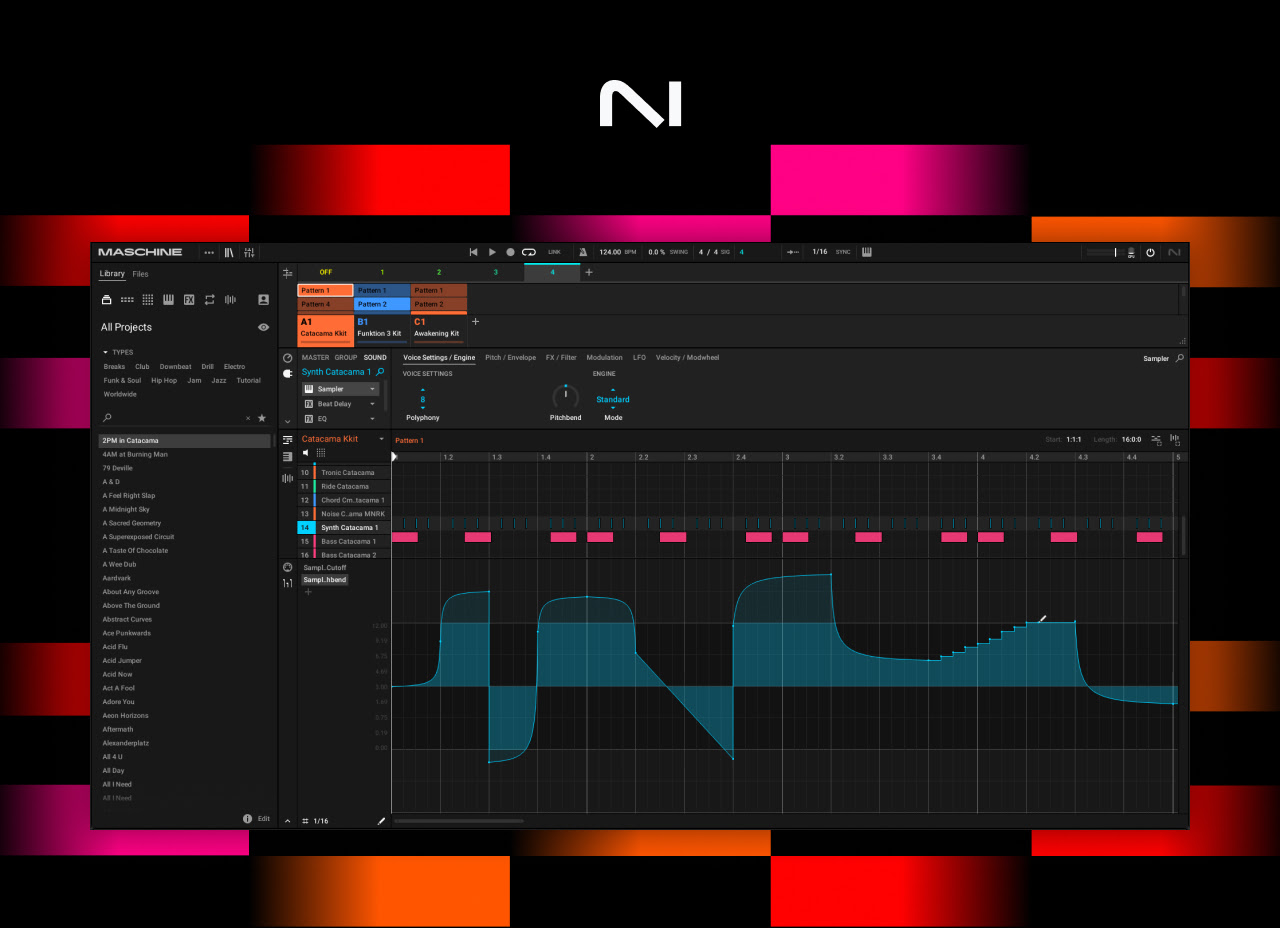1280x928 pixels.
Task: Click the Library search input field
Action: point(175,418)
